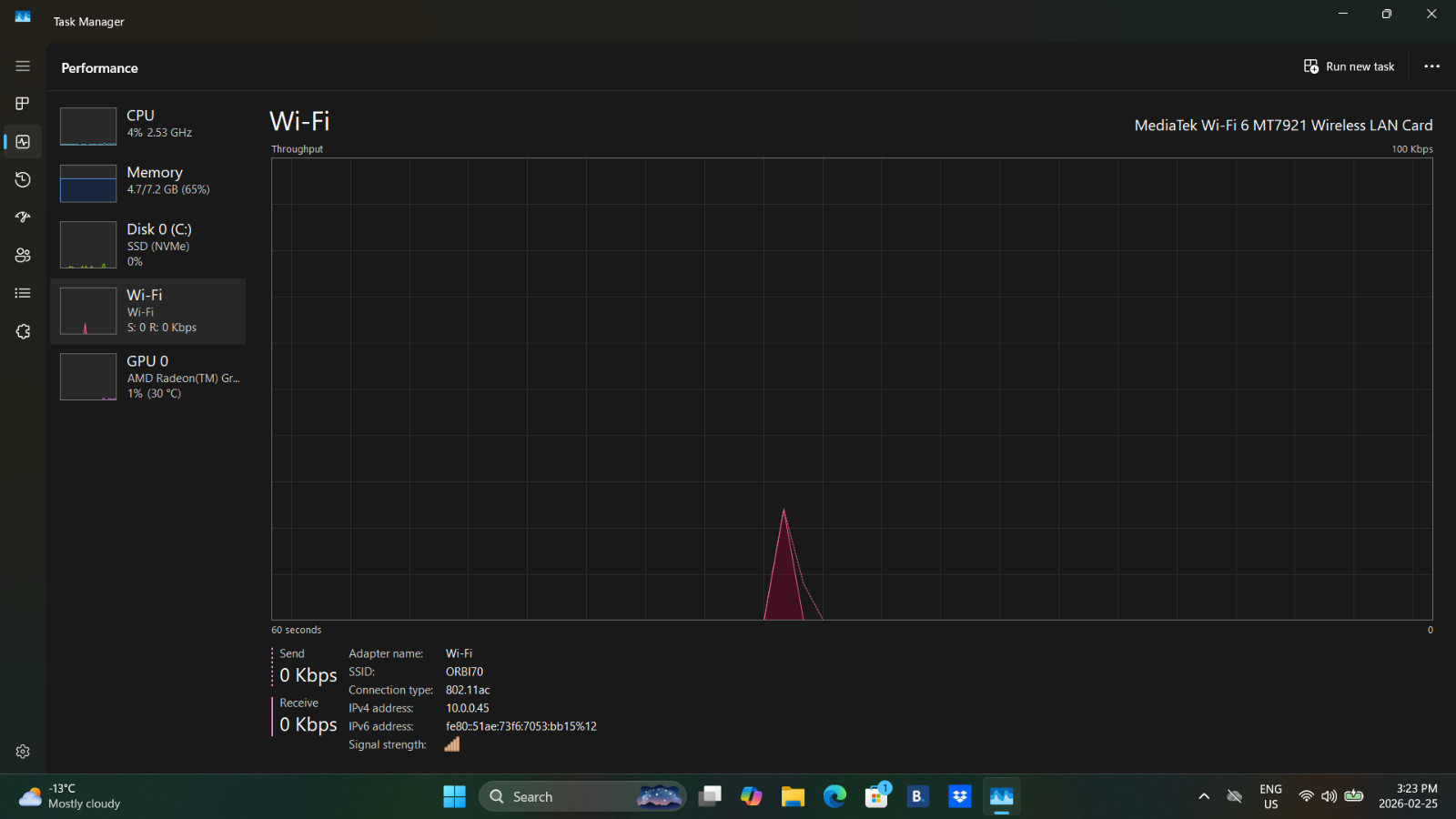Select GPU 0 performance item

147,377
